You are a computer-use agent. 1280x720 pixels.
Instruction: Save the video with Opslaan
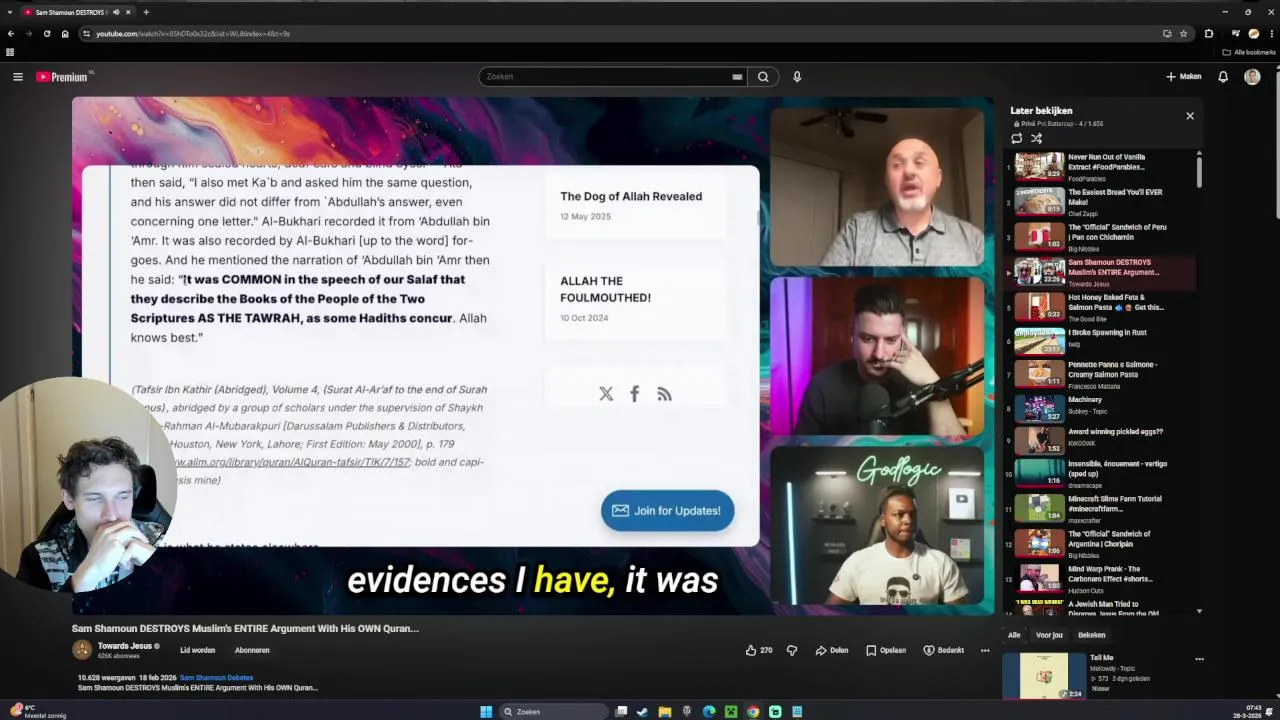(886, 650)
